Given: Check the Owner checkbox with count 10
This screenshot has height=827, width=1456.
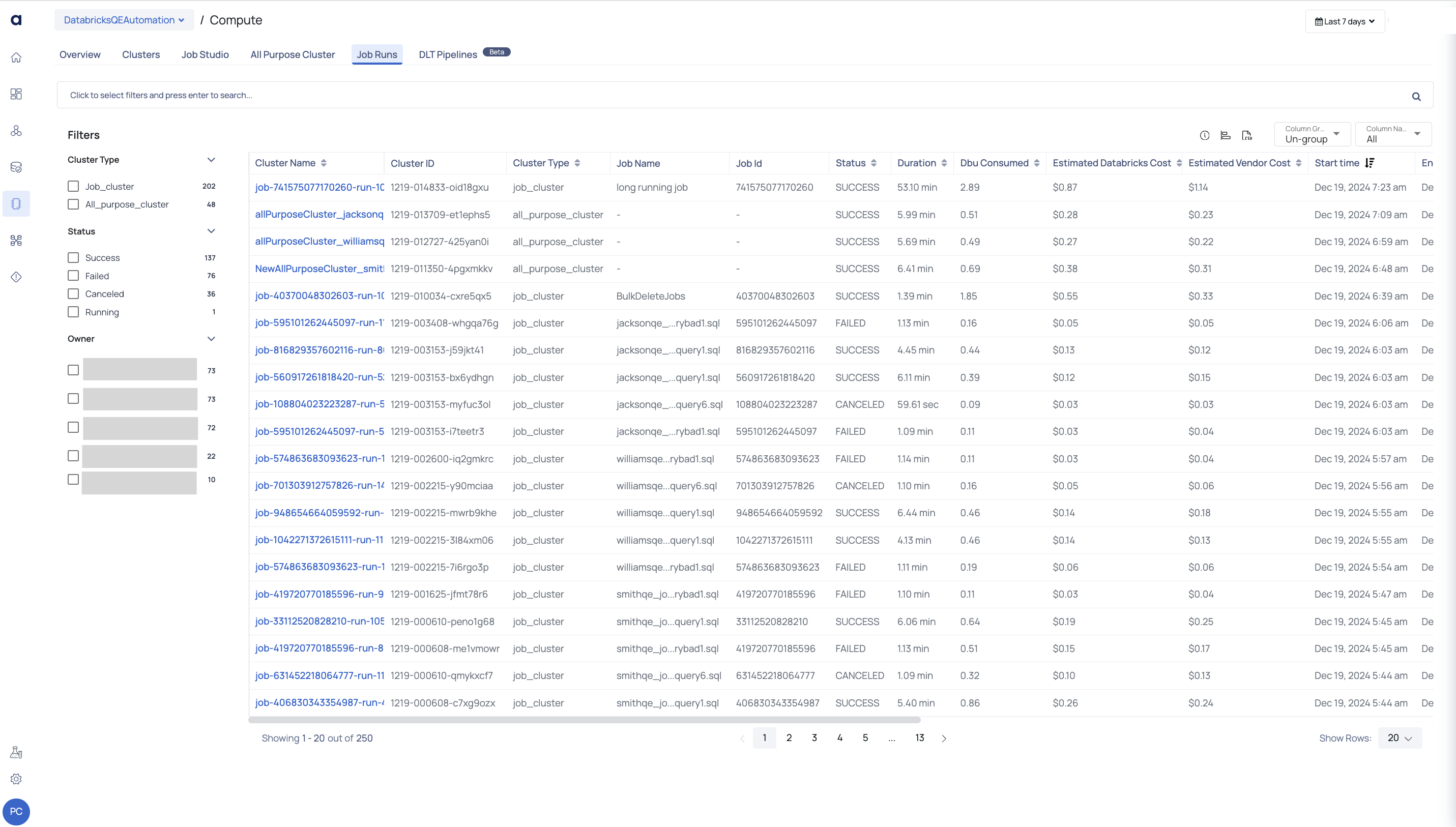Looking at the screenshot, I should [x=73, y=480].
